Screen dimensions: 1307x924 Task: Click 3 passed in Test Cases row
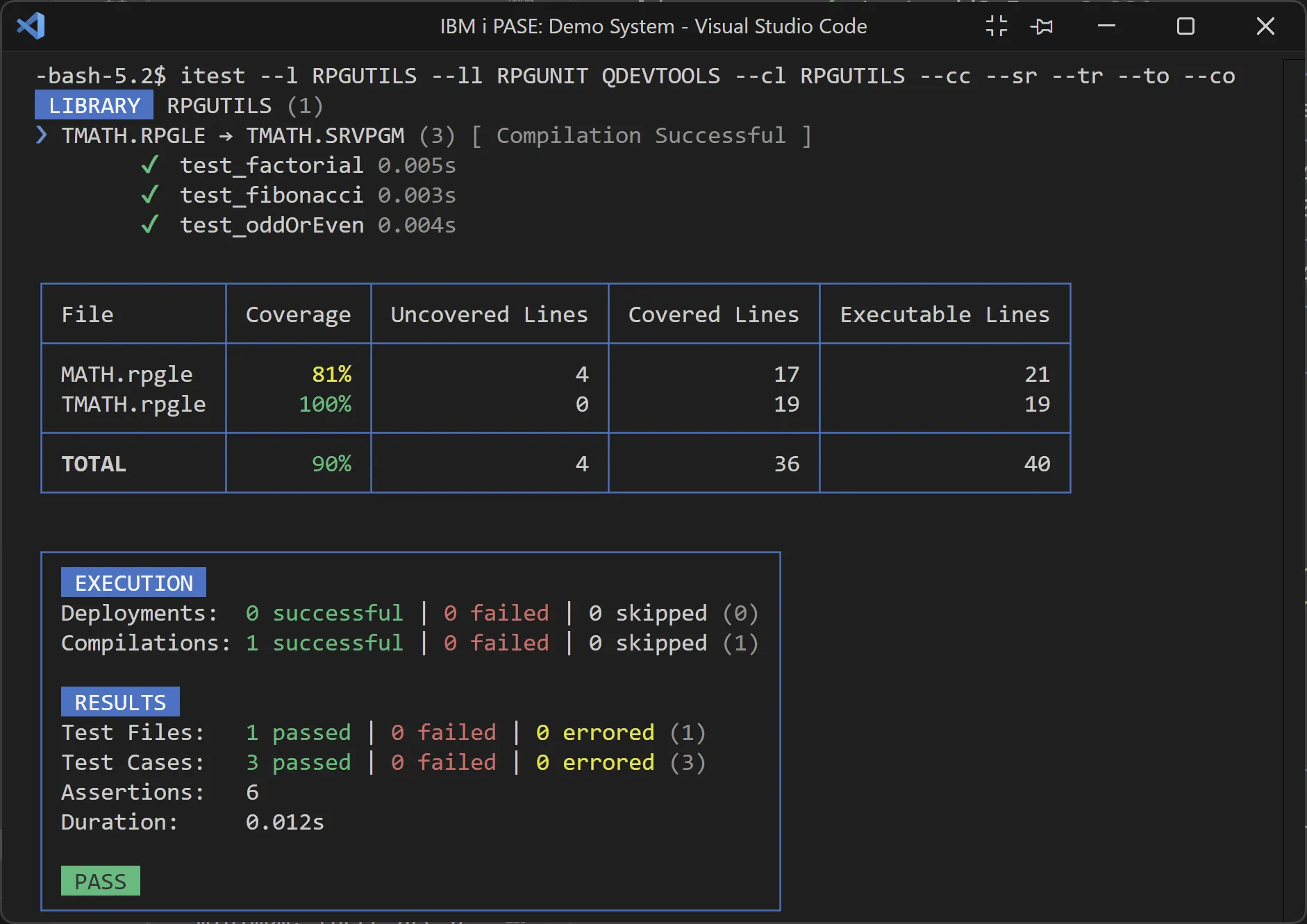pyautogui.click(x=299, y=762)
